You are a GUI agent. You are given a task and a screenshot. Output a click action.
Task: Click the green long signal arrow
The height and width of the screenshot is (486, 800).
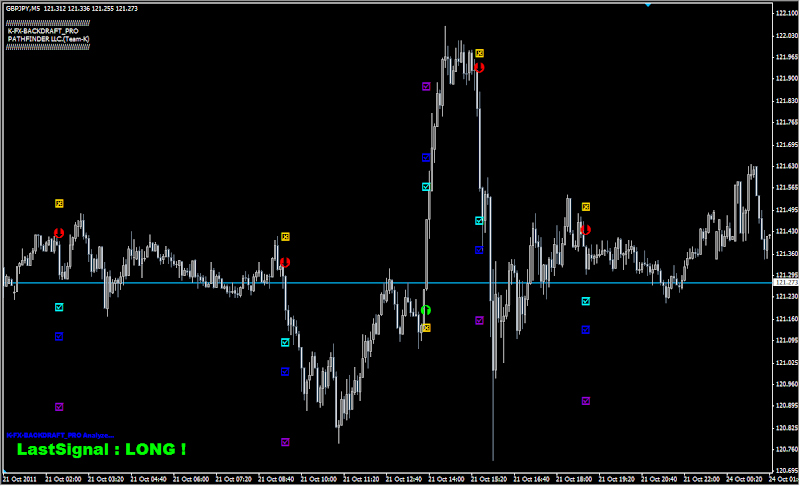(x=426, y=310)
